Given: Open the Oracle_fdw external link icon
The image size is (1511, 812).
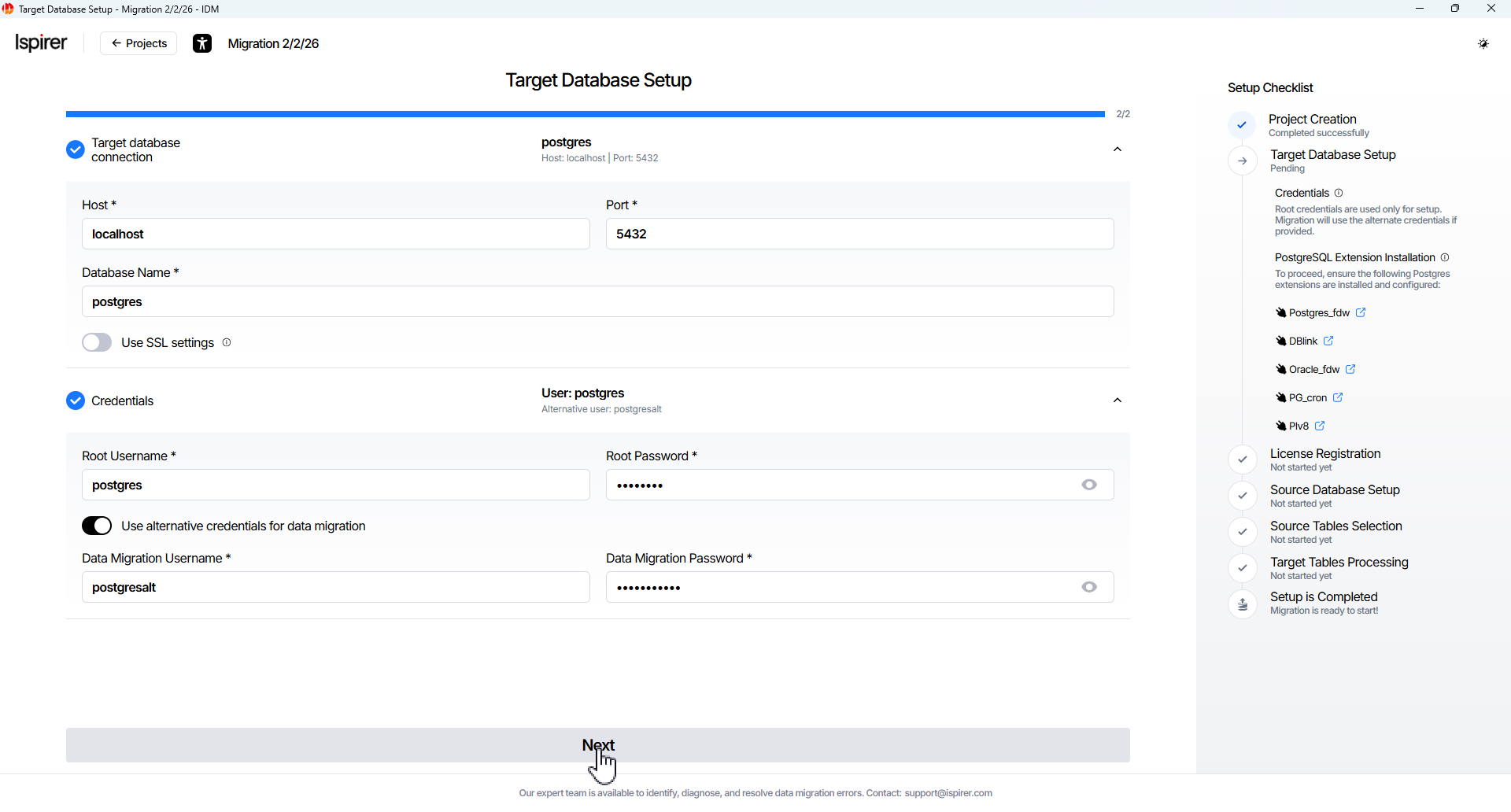Looking at the screenshot, I should (1350, 369).
